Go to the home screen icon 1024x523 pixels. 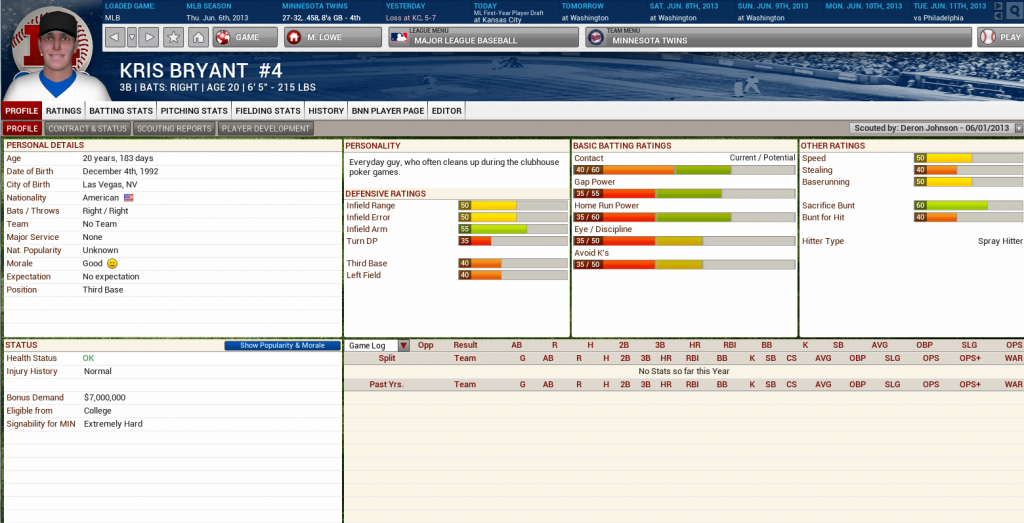(x=198, y=37)
